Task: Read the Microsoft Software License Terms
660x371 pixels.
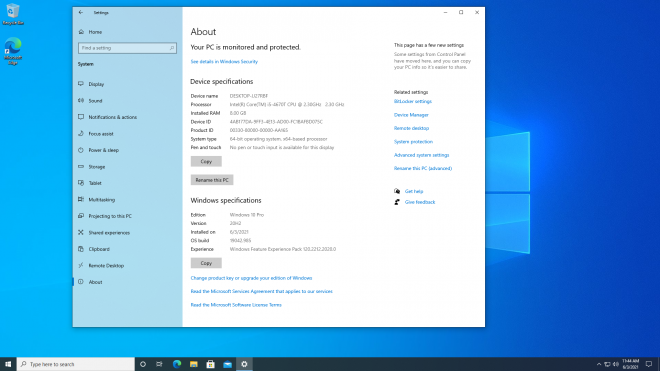Action: (236, 305)
